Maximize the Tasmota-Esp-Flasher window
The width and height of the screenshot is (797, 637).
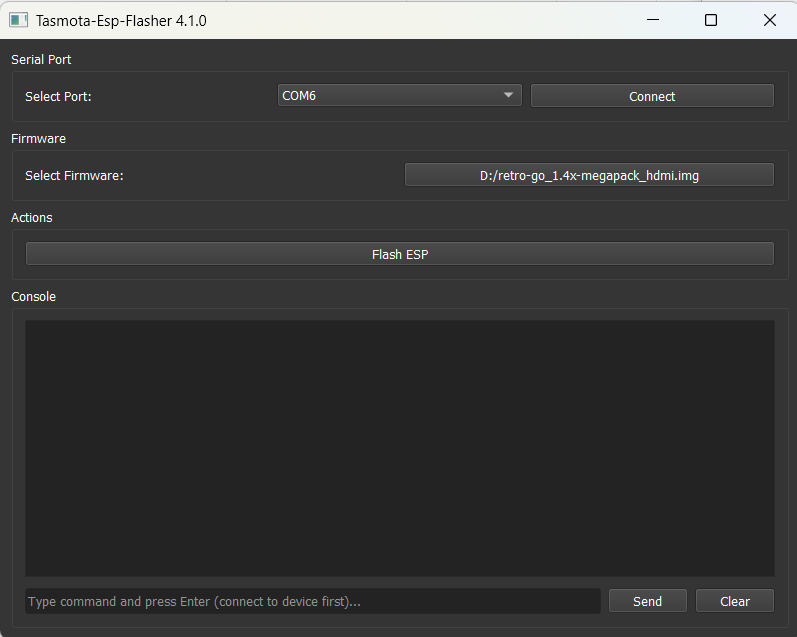click(x=711, y=20)
